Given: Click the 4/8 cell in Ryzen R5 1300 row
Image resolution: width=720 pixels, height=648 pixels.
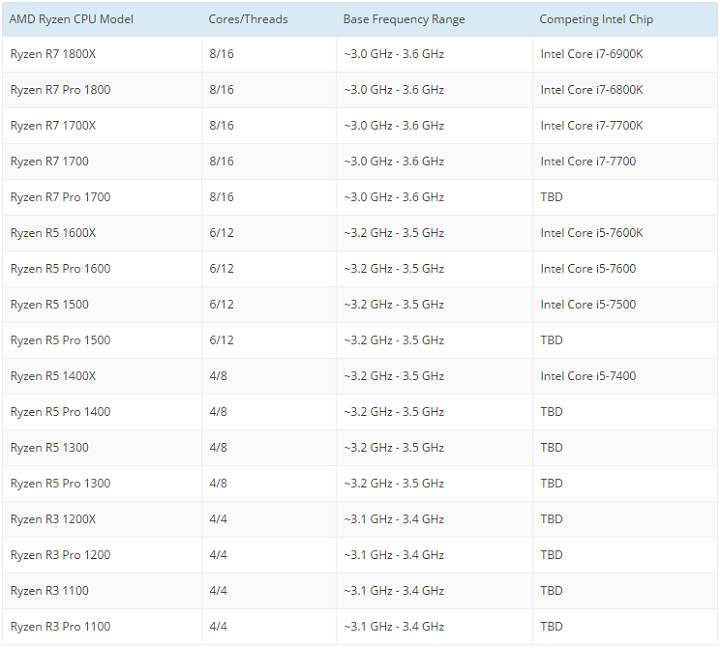Looking at the screenshot, I should 269,448.
